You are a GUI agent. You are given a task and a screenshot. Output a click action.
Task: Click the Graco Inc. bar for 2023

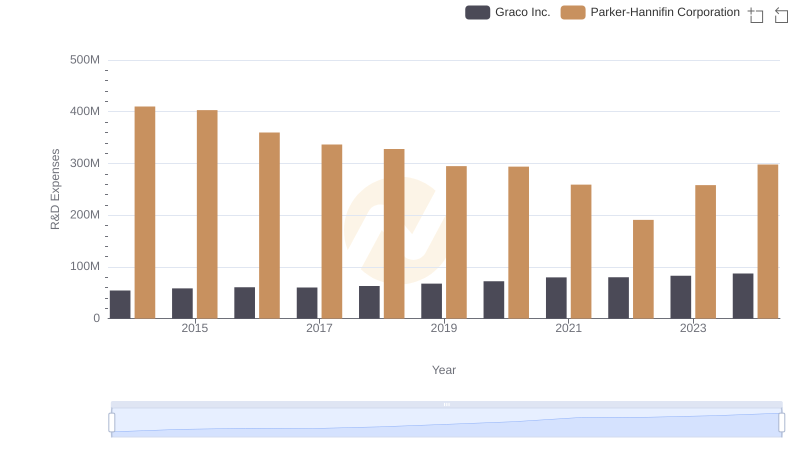pos(681,297)
